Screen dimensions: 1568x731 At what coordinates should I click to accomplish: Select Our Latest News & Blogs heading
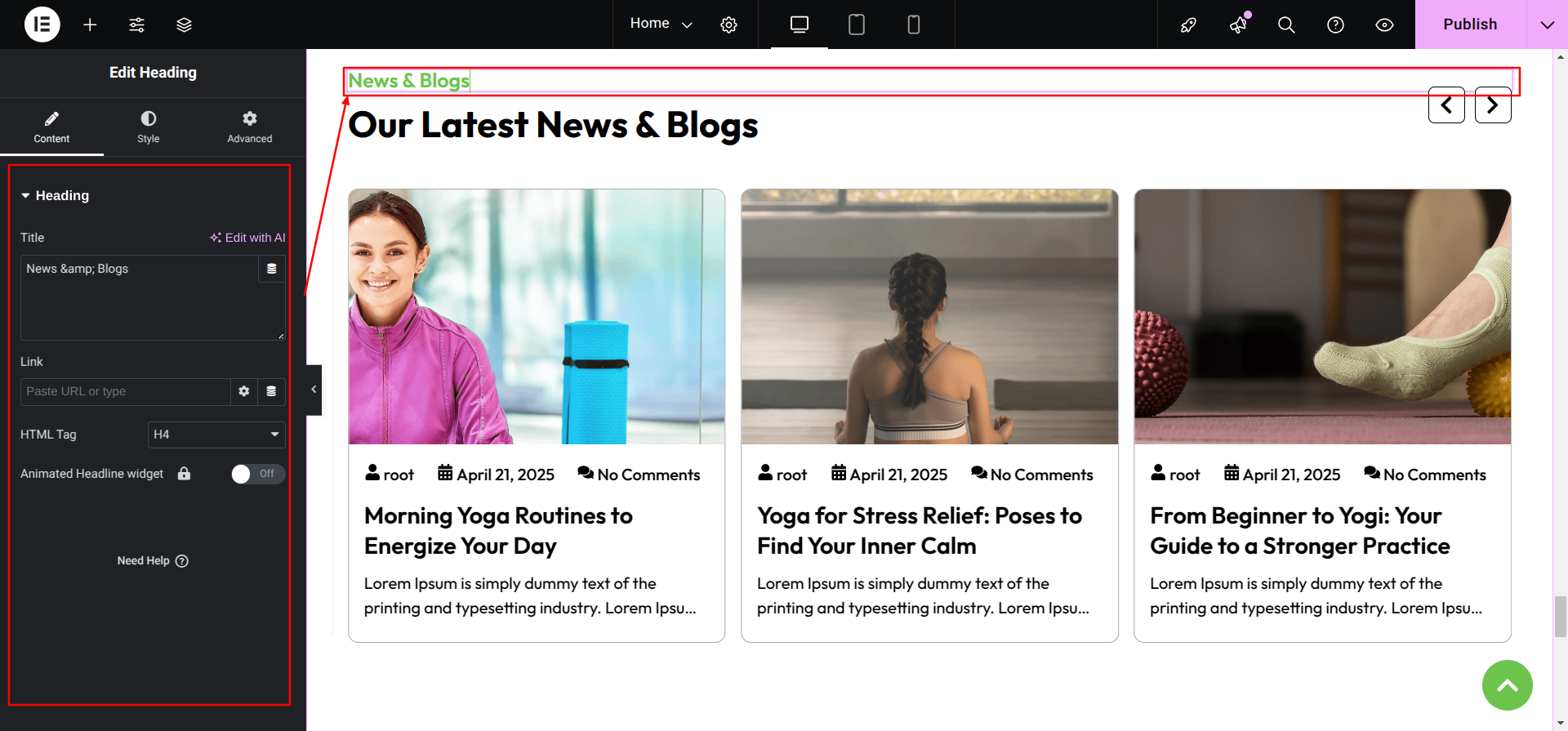click(x=553, y=126)
